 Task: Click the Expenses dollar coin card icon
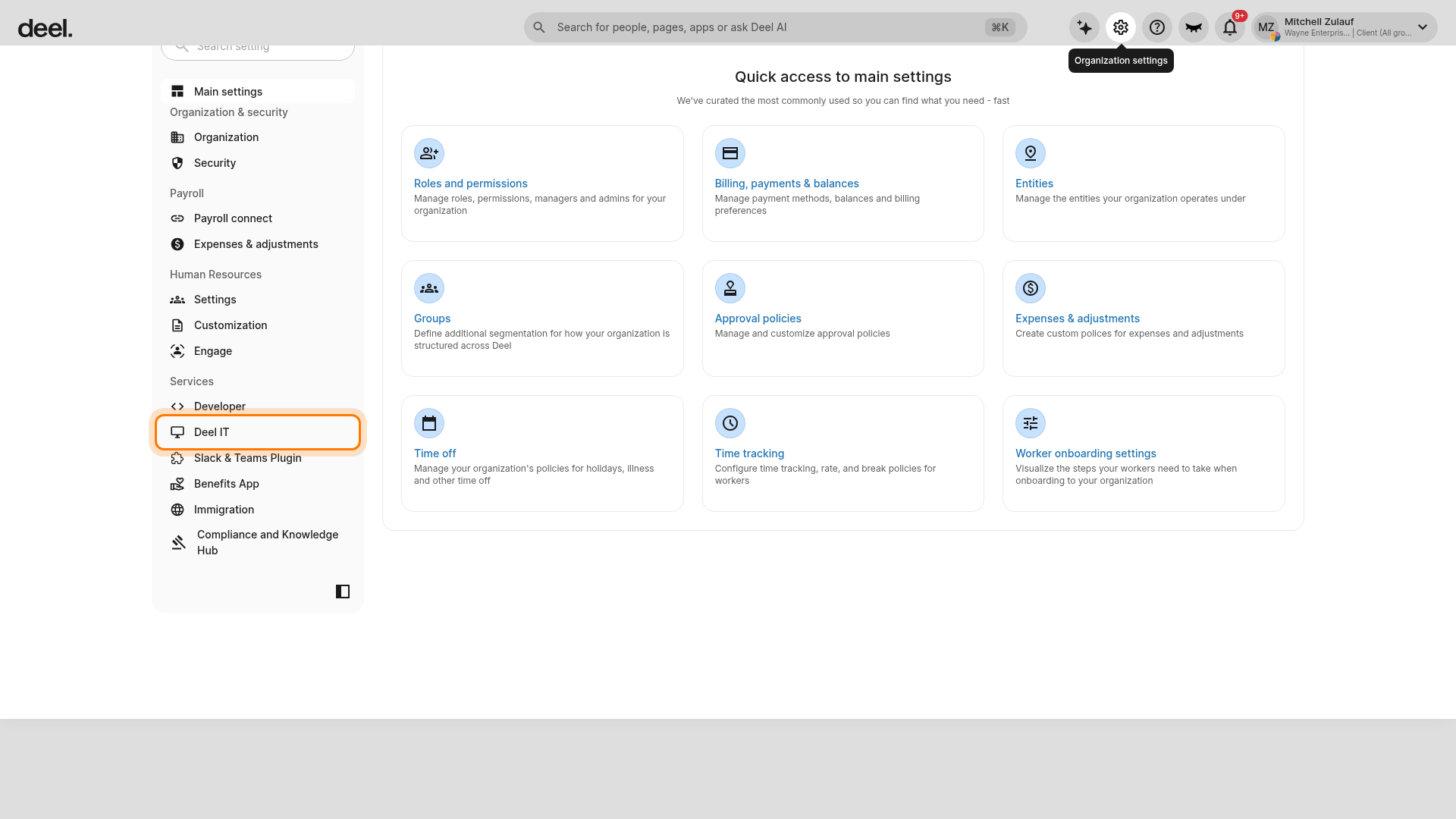click(x=1031, y=288)
